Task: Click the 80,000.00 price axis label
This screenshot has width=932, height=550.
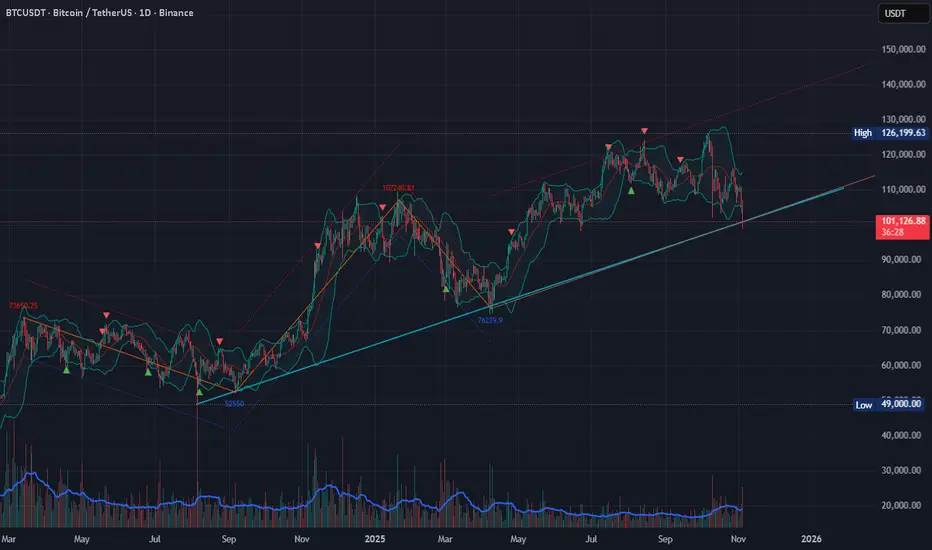Action: click(903, 295)
